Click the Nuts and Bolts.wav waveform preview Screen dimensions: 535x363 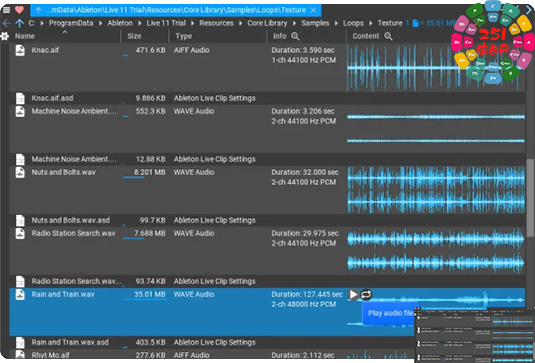click(x=436, y=190)
